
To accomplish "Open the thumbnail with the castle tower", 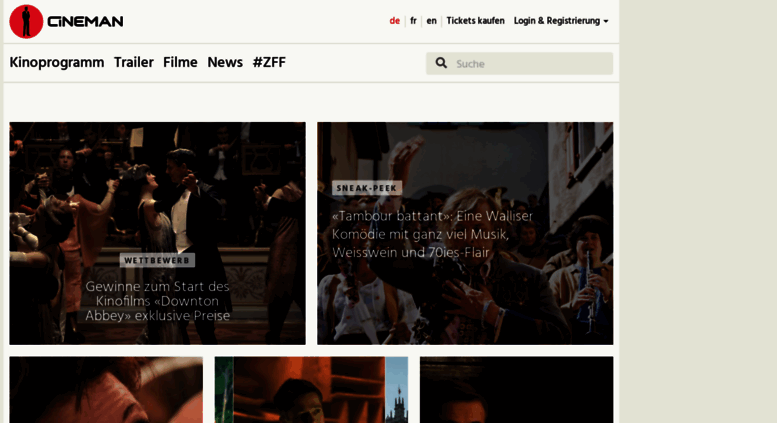I will click(x=311, y=389).
